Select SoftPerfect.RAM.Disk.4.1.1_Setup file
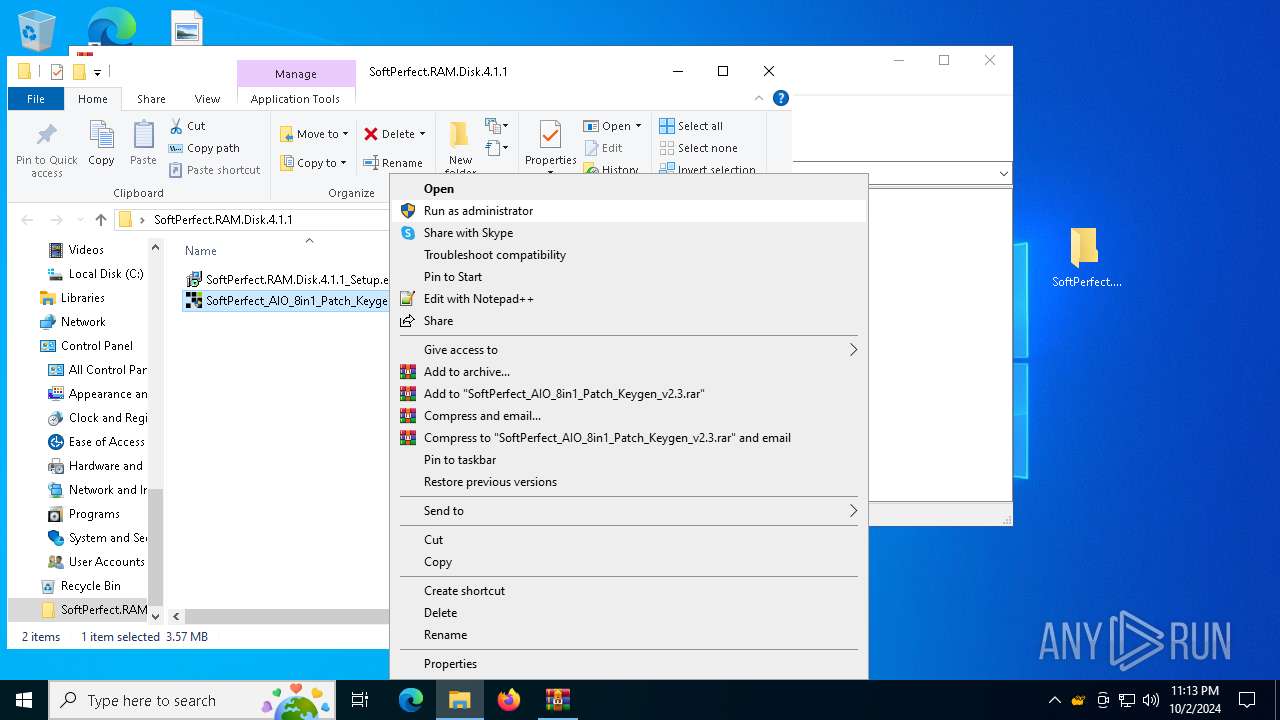The height and width of the screenshot is (720, 1280). pos(287,280)
